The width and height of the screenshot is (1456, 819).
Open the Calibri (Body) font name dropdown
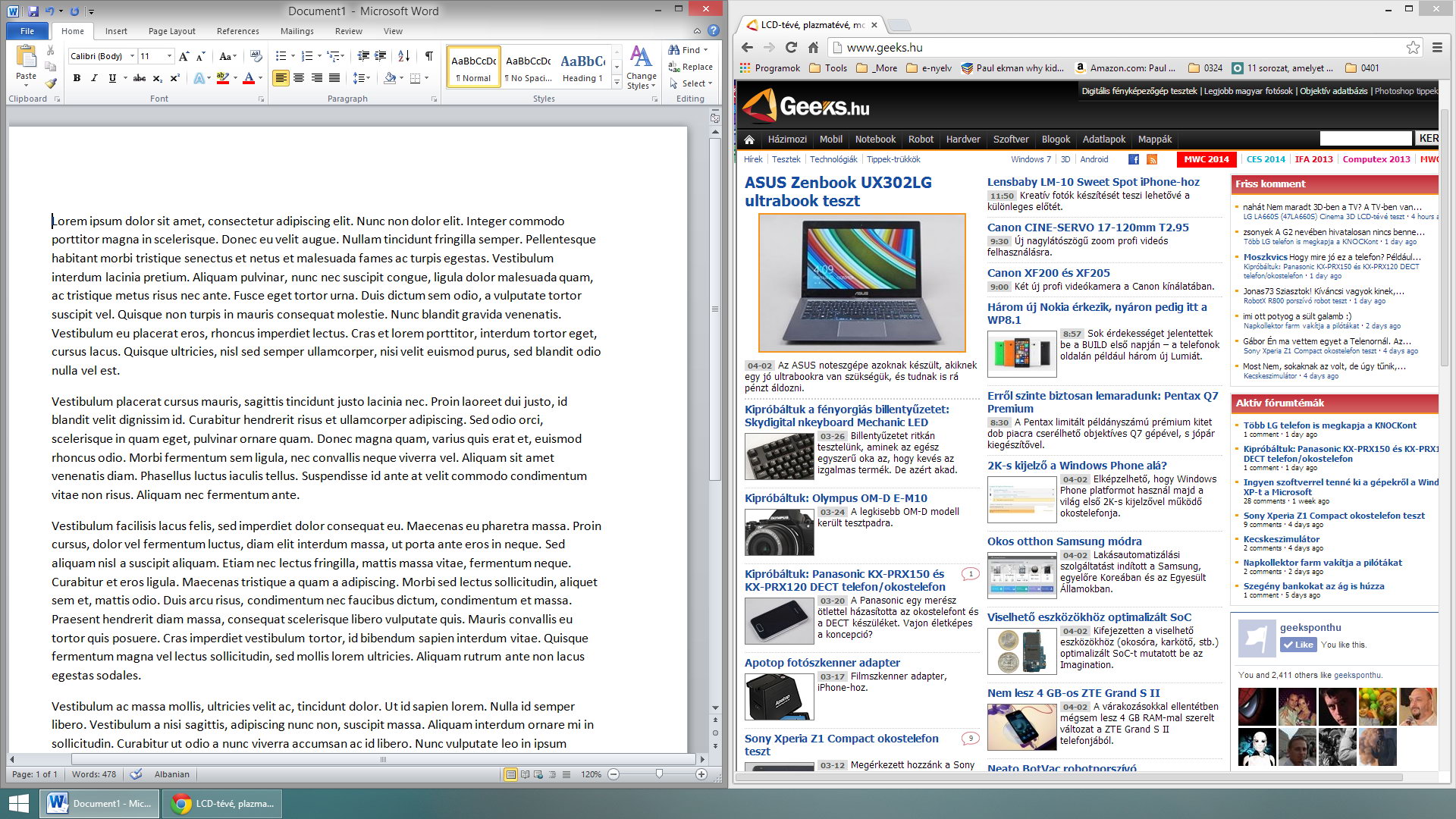click(132, 56)
